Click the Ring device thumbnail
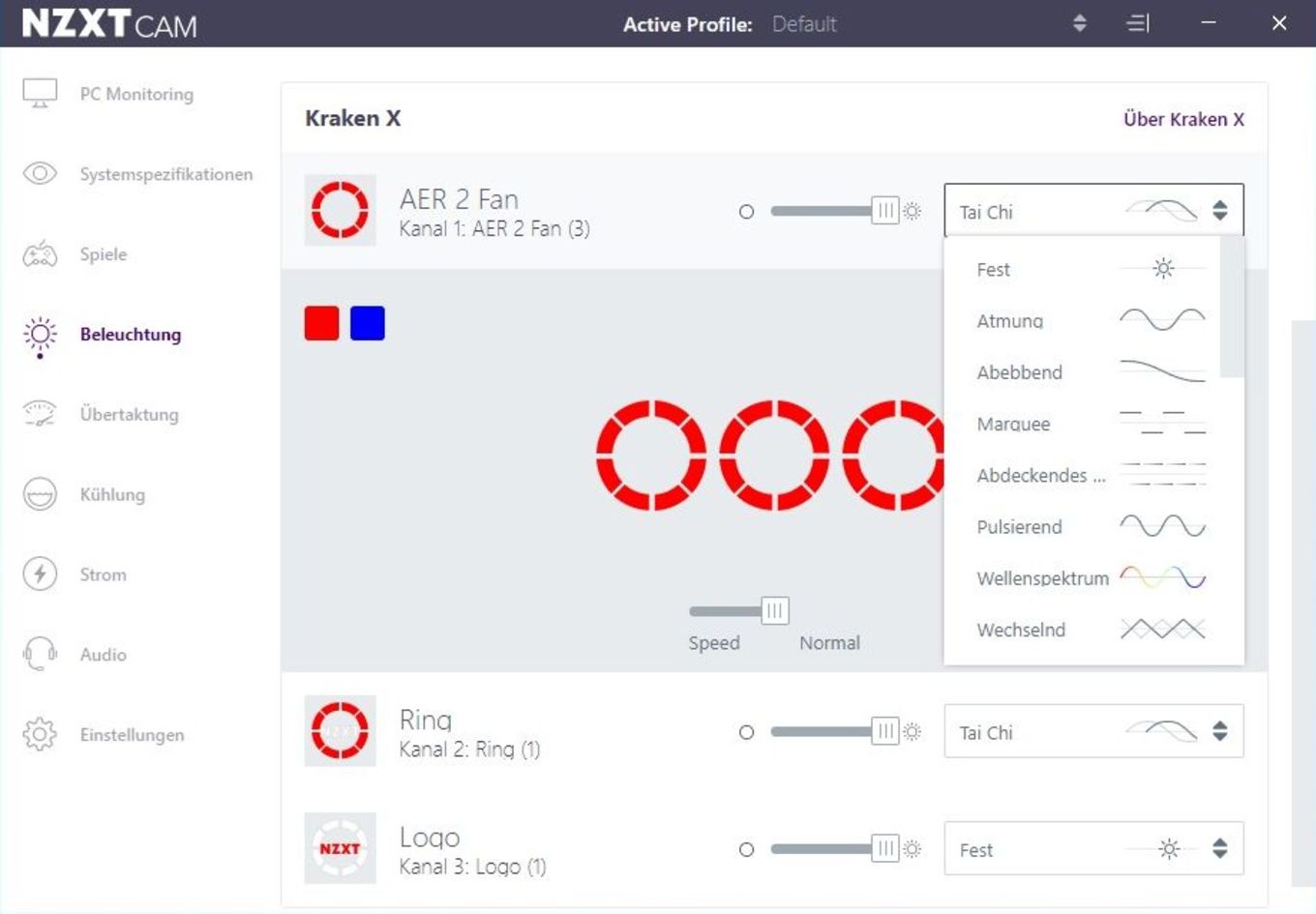The height and width of the screenshot is (914, 1316). pyautogui.click(x=340, y=731)
